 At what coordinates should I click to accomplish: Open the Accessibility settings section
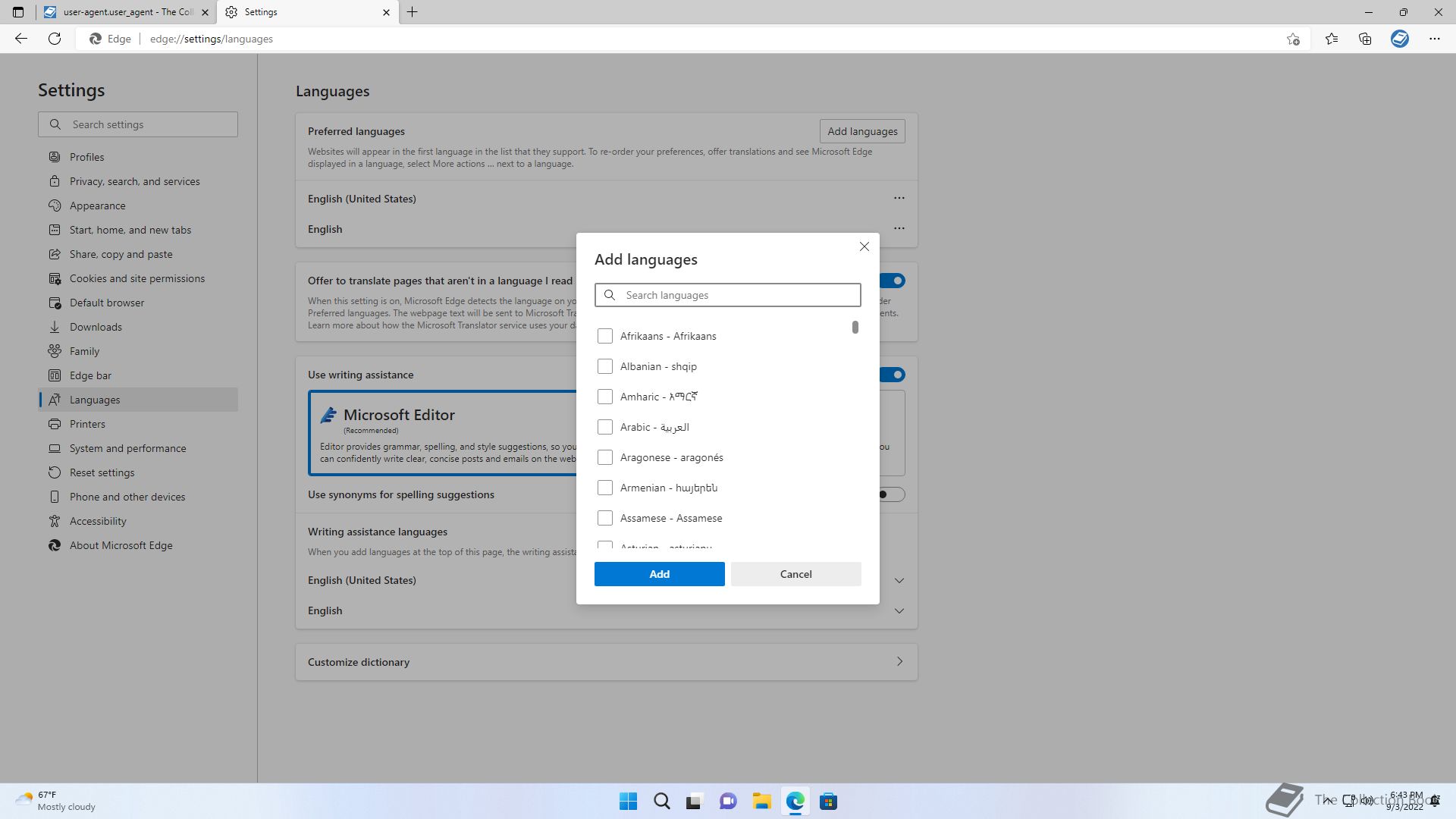(138, 521)
